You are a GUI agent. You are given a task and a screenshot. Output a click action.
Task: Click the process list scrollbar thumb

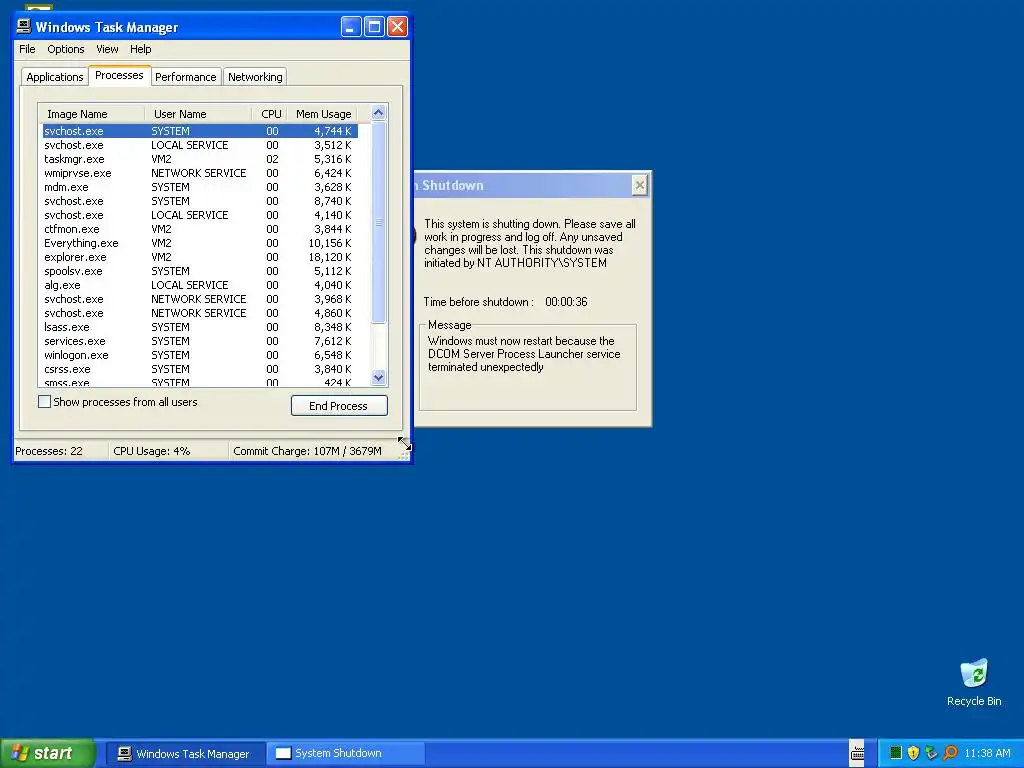coord(378,222)
